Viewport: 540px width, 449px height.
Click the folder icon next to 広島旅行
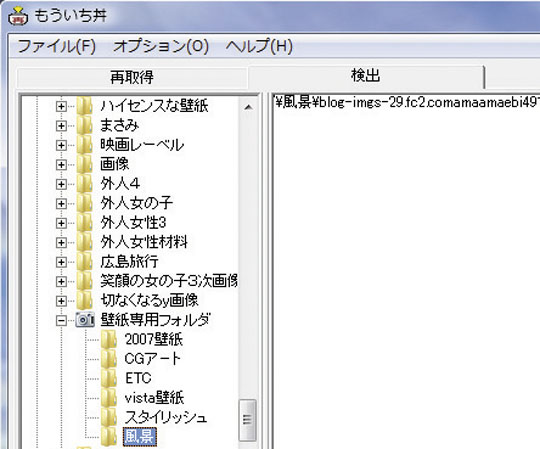[84, 262]
